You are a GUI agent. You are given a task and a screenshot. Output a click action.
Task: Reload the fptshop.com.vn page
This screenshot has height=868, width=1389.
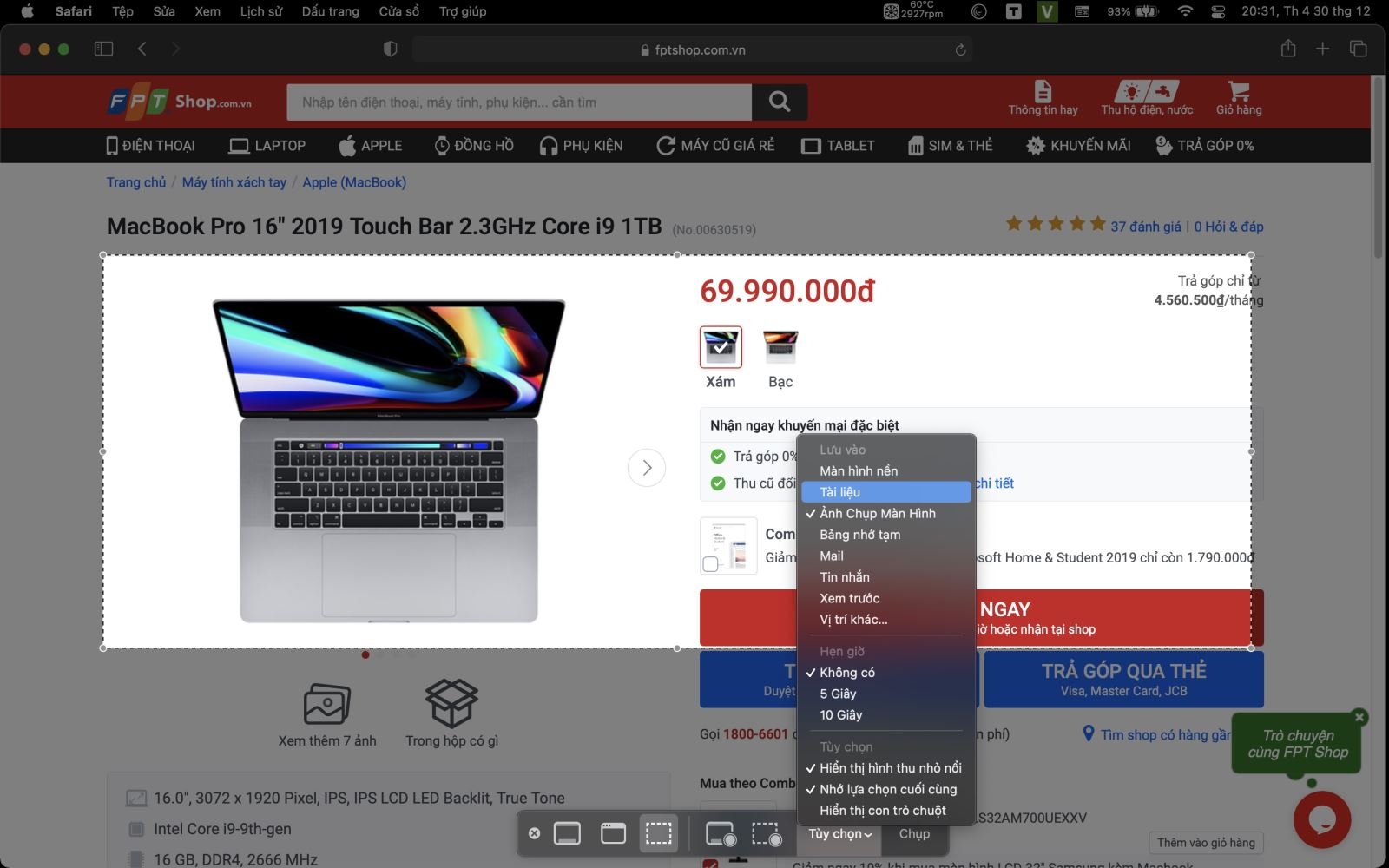960,50
